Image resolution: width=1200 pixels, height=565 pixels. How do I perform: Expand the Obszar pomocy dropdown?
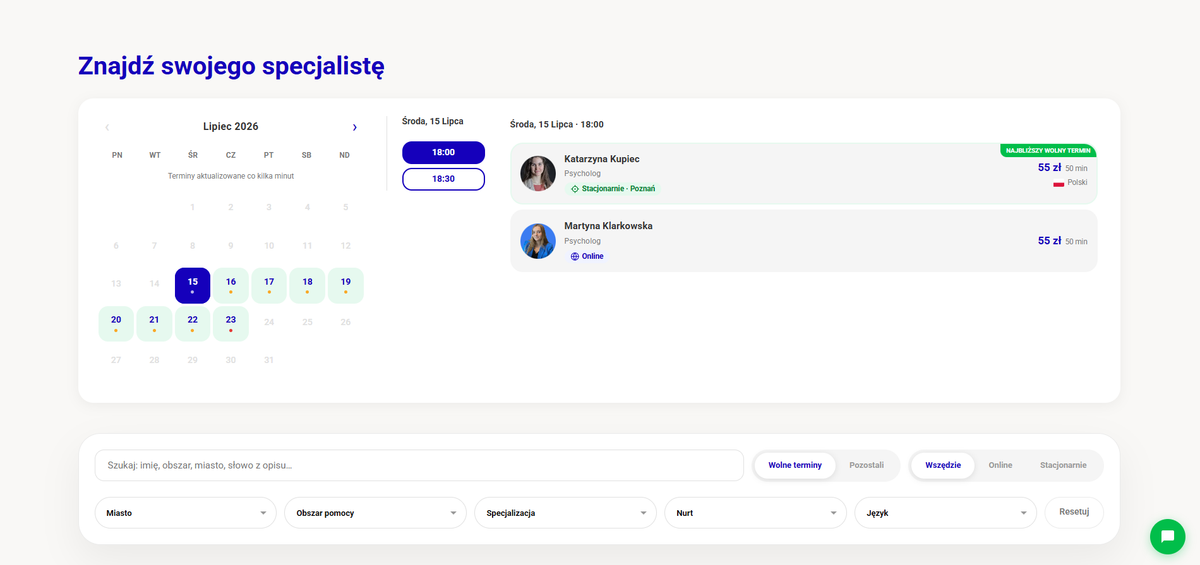coord(376,513)
